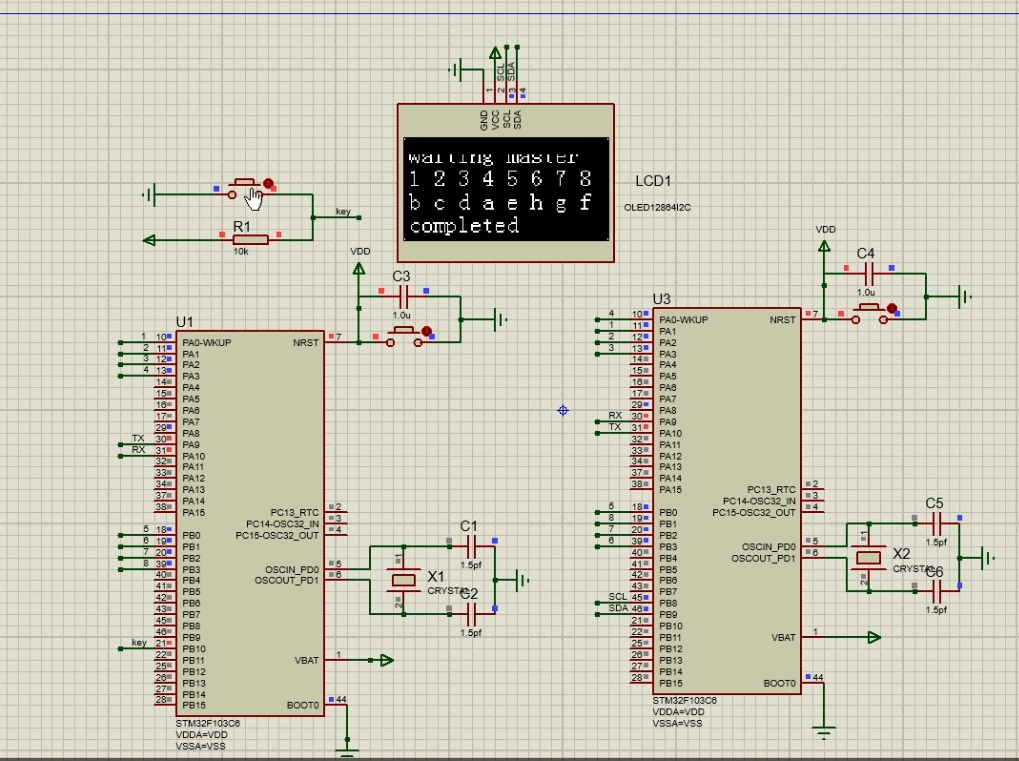Screen dimensions: 1019x761
Task: Select the U3 STM32F103C6 chip body
Action: pyautogui.click(x=727, y=501)
